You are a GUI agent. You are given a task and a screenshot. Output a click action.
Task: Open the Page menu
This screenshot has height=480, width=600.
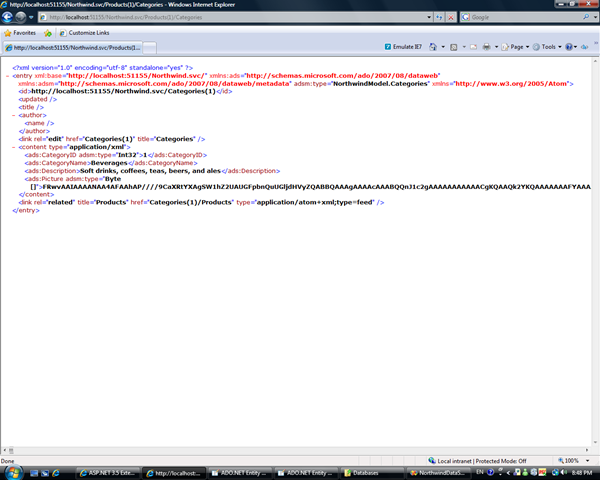[515, 47]
